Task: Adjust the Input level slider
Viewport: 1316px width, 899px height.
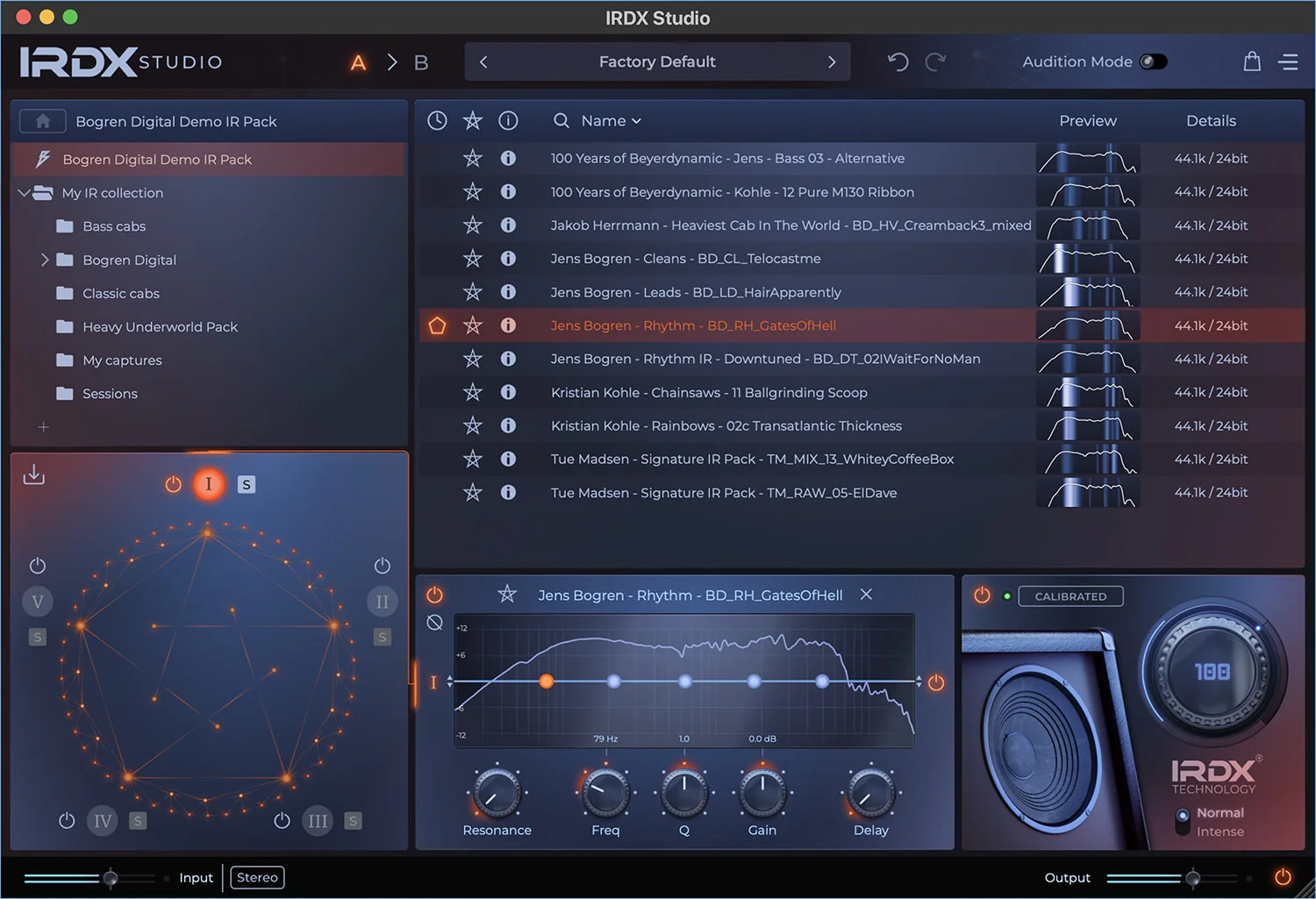Action: point(111,878)
